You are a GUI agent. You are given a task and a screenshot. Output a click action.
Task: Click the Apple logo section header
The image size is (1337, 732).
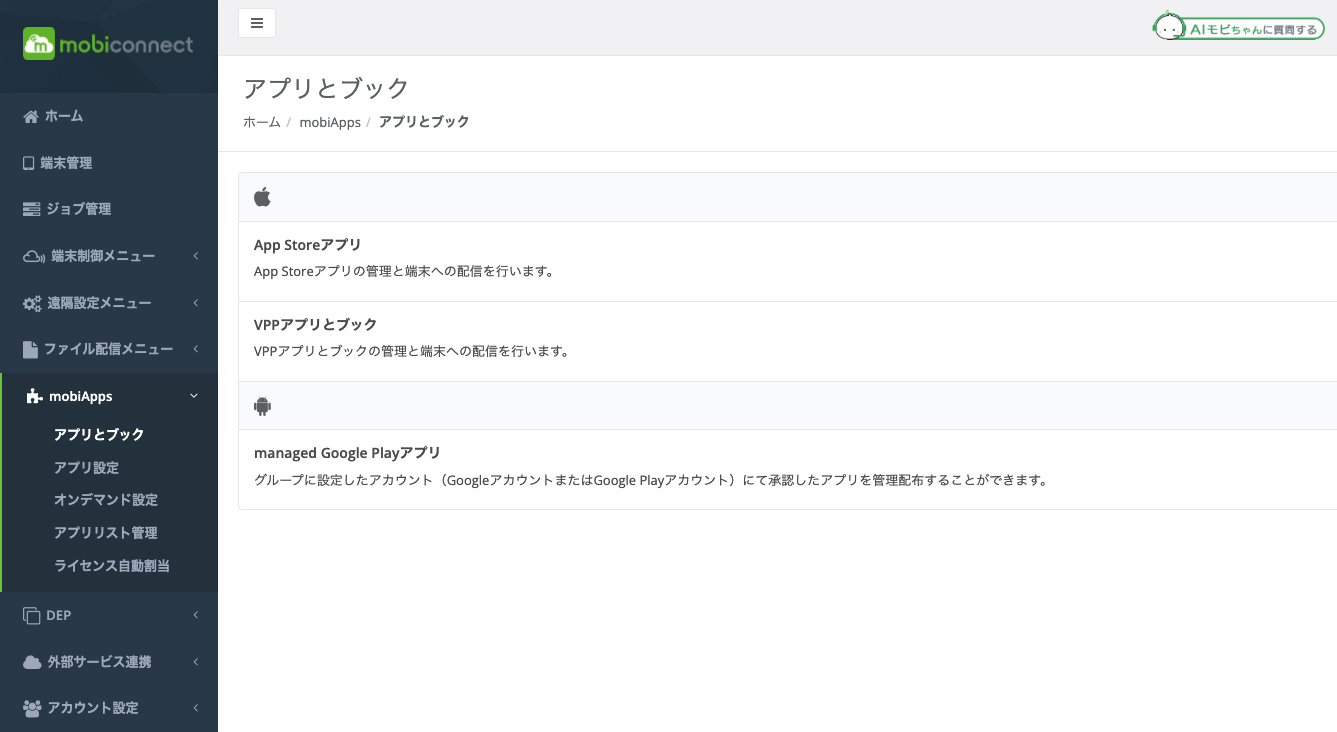(x=262, y=196)
